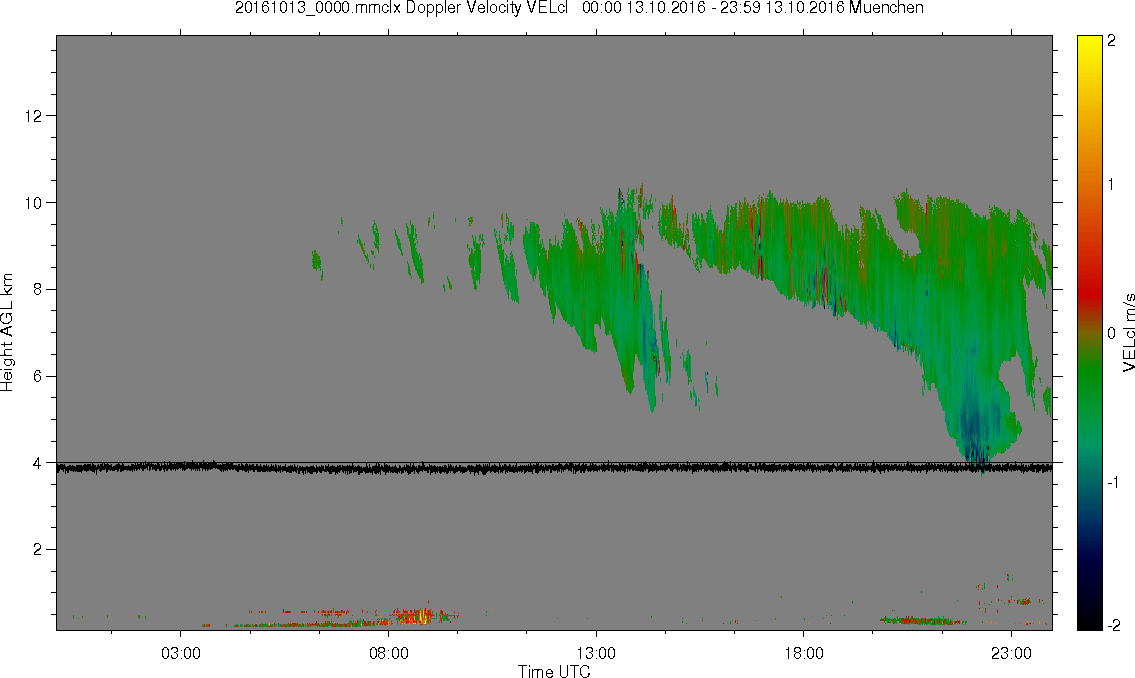Viewport: 1135px width, 678px height.
Task: Click the '13:00' time axis label
Action: pos(596,653)
